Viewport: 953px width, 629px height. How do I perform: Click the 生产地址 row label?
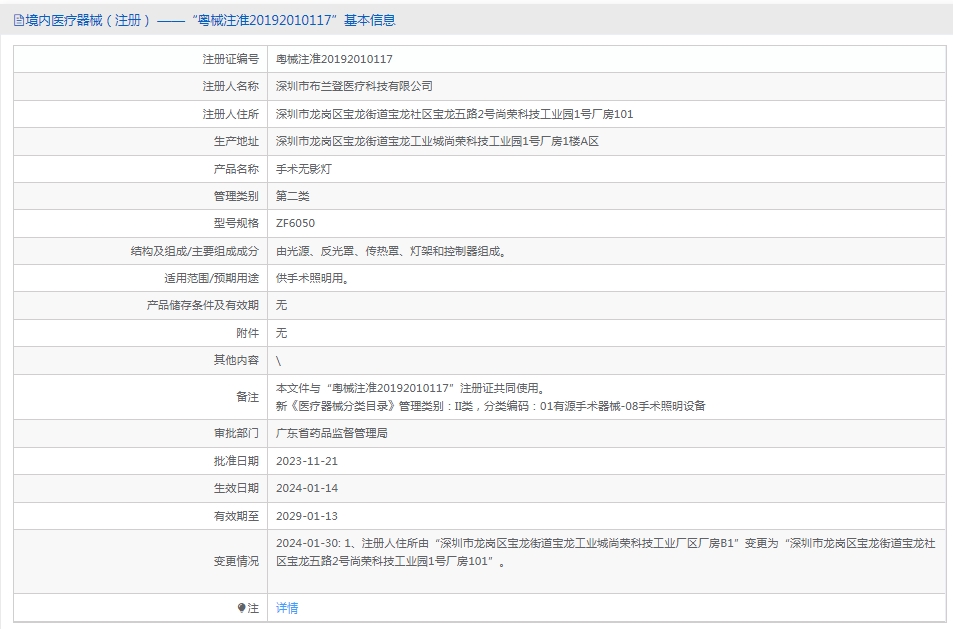[x=236, y=141]
